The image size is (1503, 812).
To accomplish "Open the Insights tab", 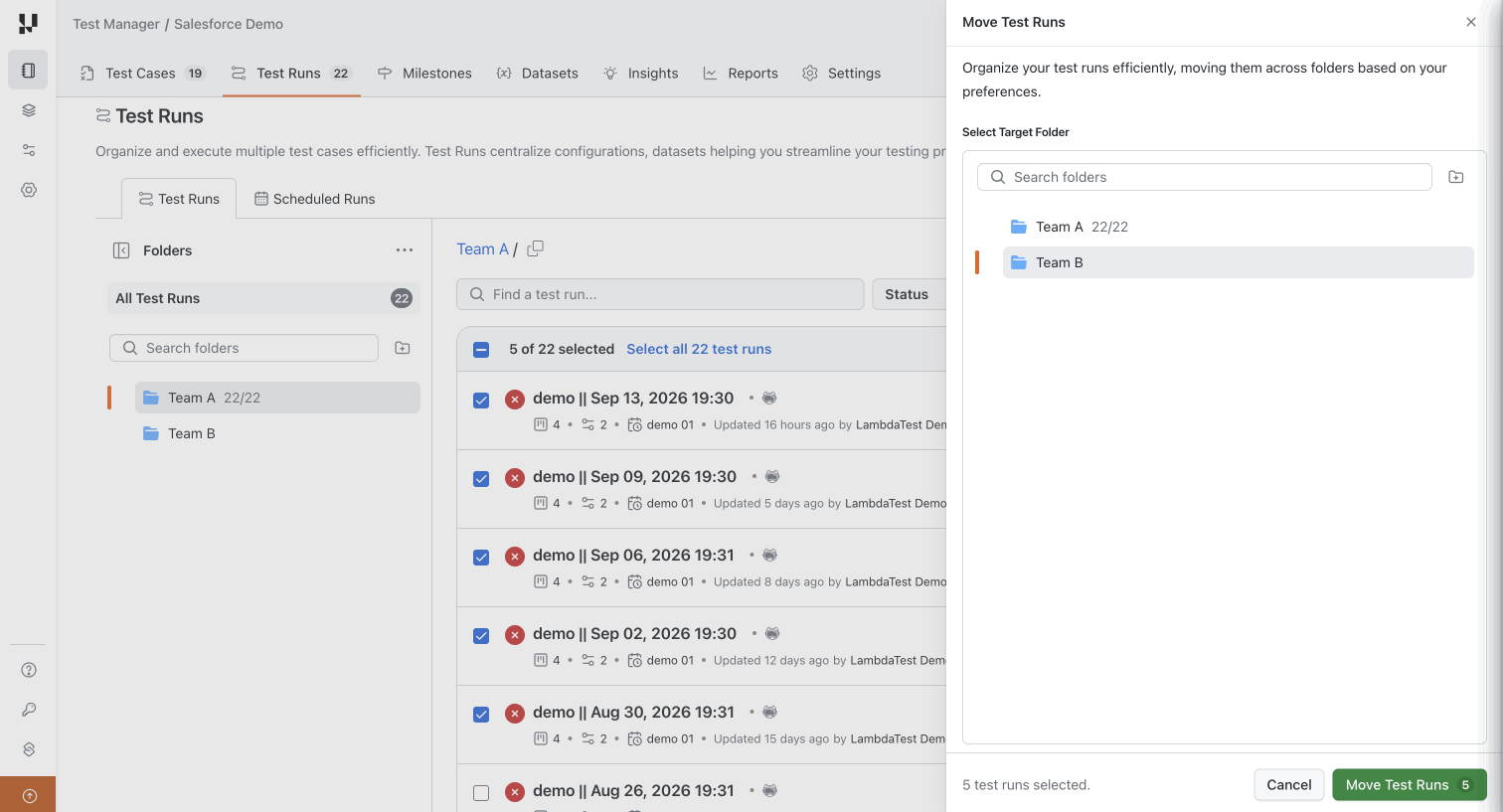I will pos(640,74).
